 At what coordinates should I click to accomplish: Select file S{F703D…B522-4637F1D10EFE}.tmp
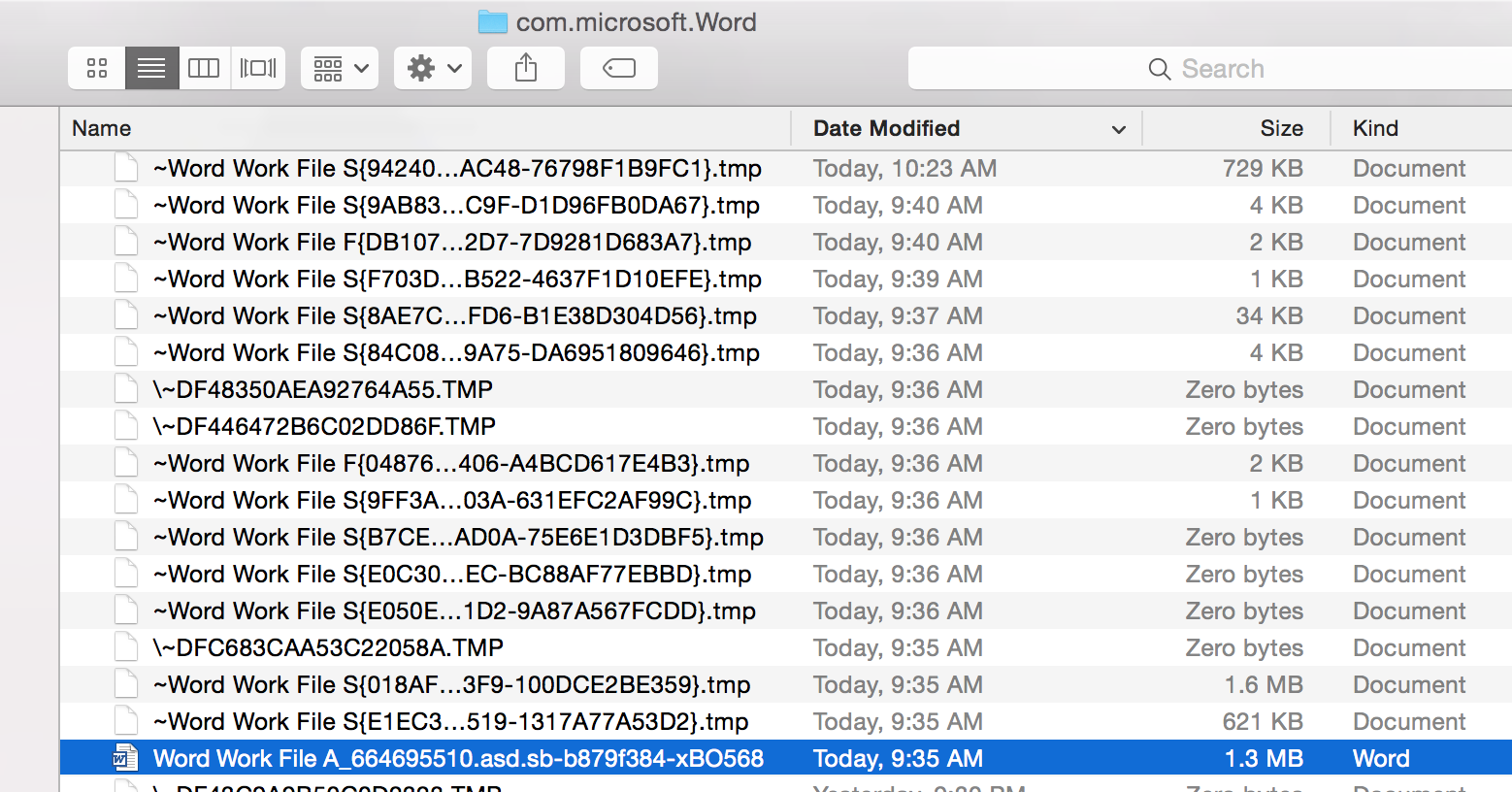click(457, 280)
